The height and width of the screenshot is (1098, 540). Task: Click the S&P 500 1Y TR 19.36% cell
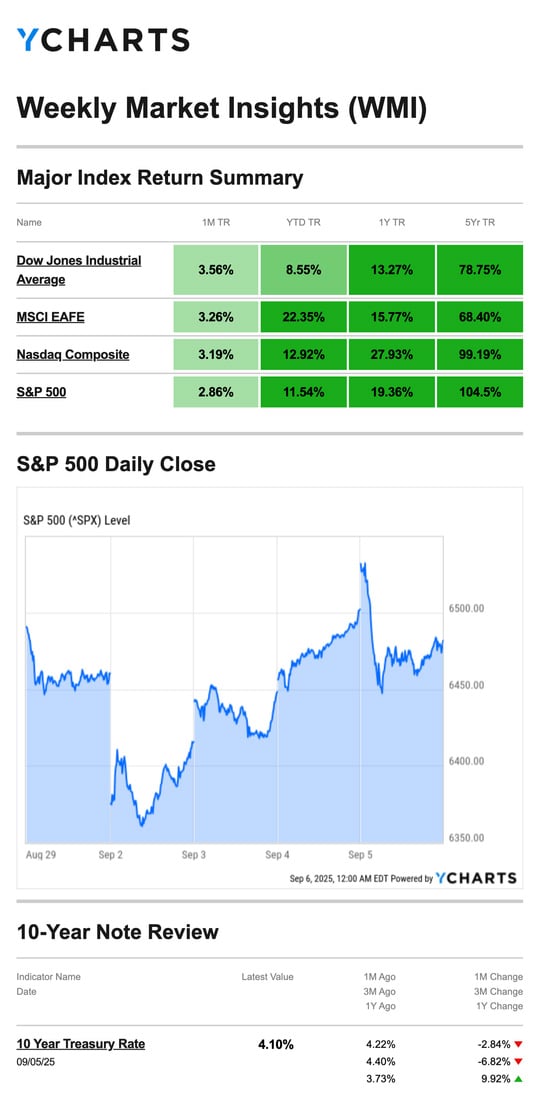click(391, 392)
